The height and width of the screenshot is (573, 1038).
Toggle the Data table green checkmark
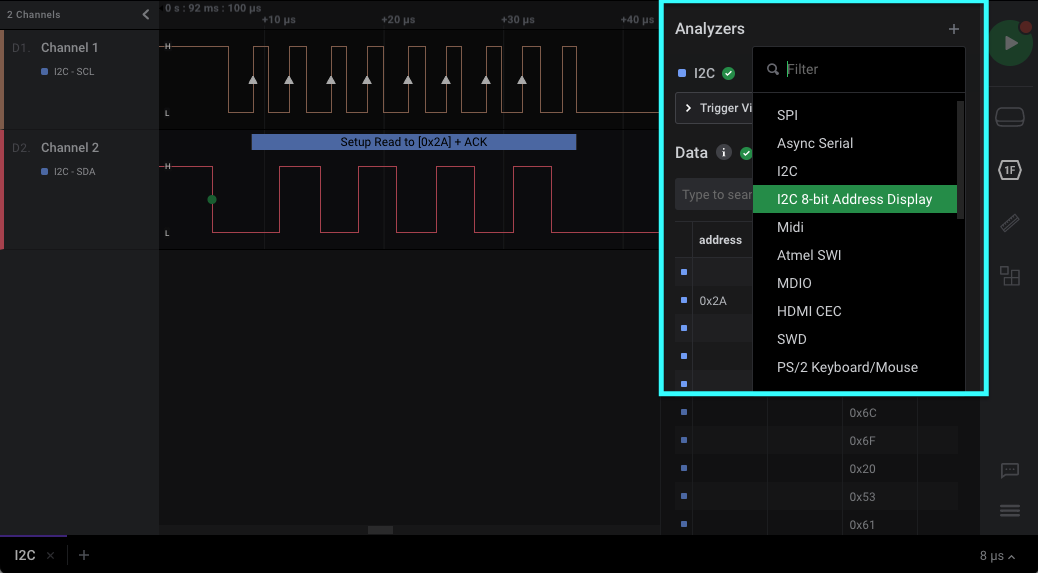click(746, 153)
